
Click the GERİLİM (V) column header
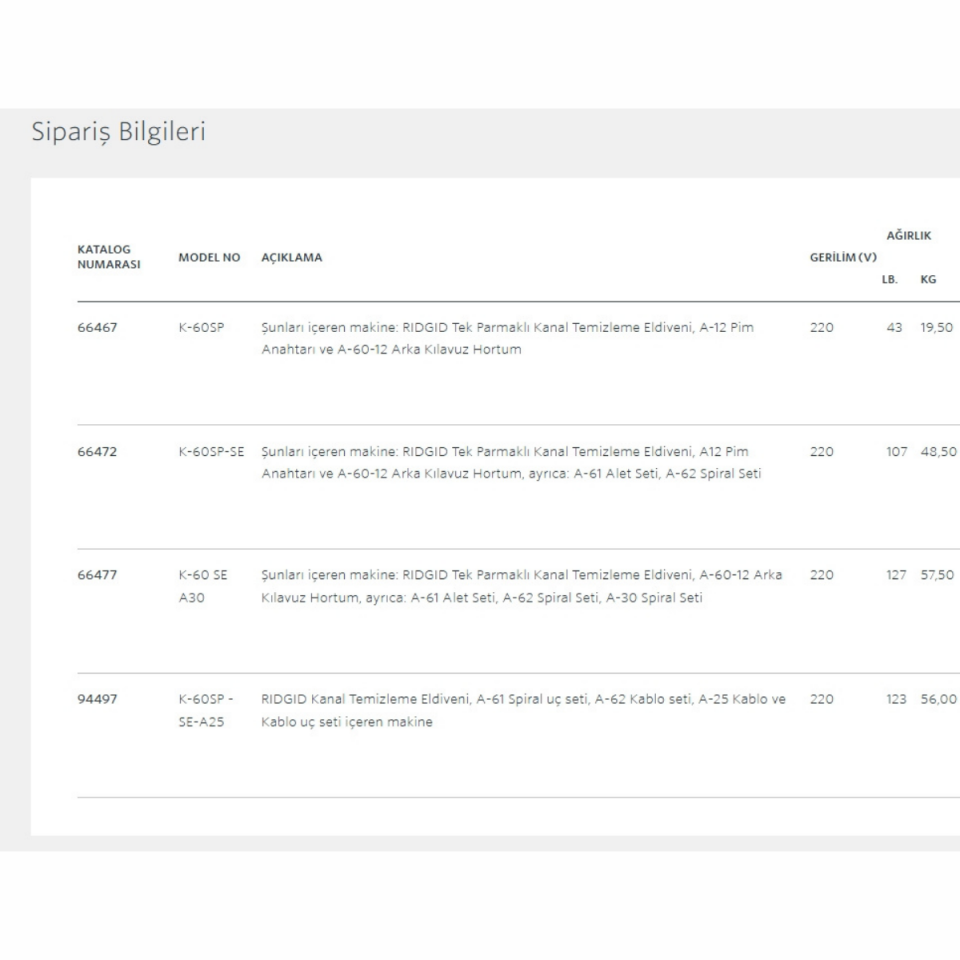843,257
